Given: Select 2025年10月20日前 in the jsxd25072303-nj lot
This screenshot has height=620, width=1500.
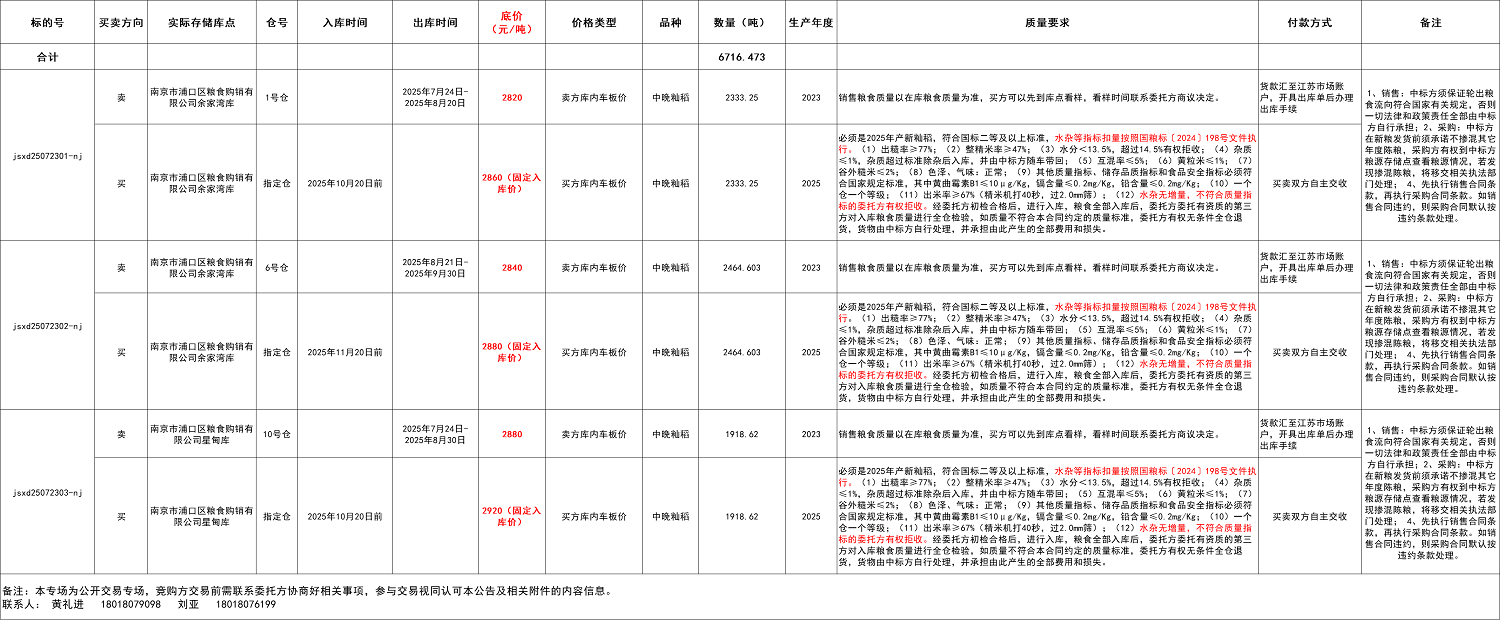Looking at the screenshot, I should 345,516.
